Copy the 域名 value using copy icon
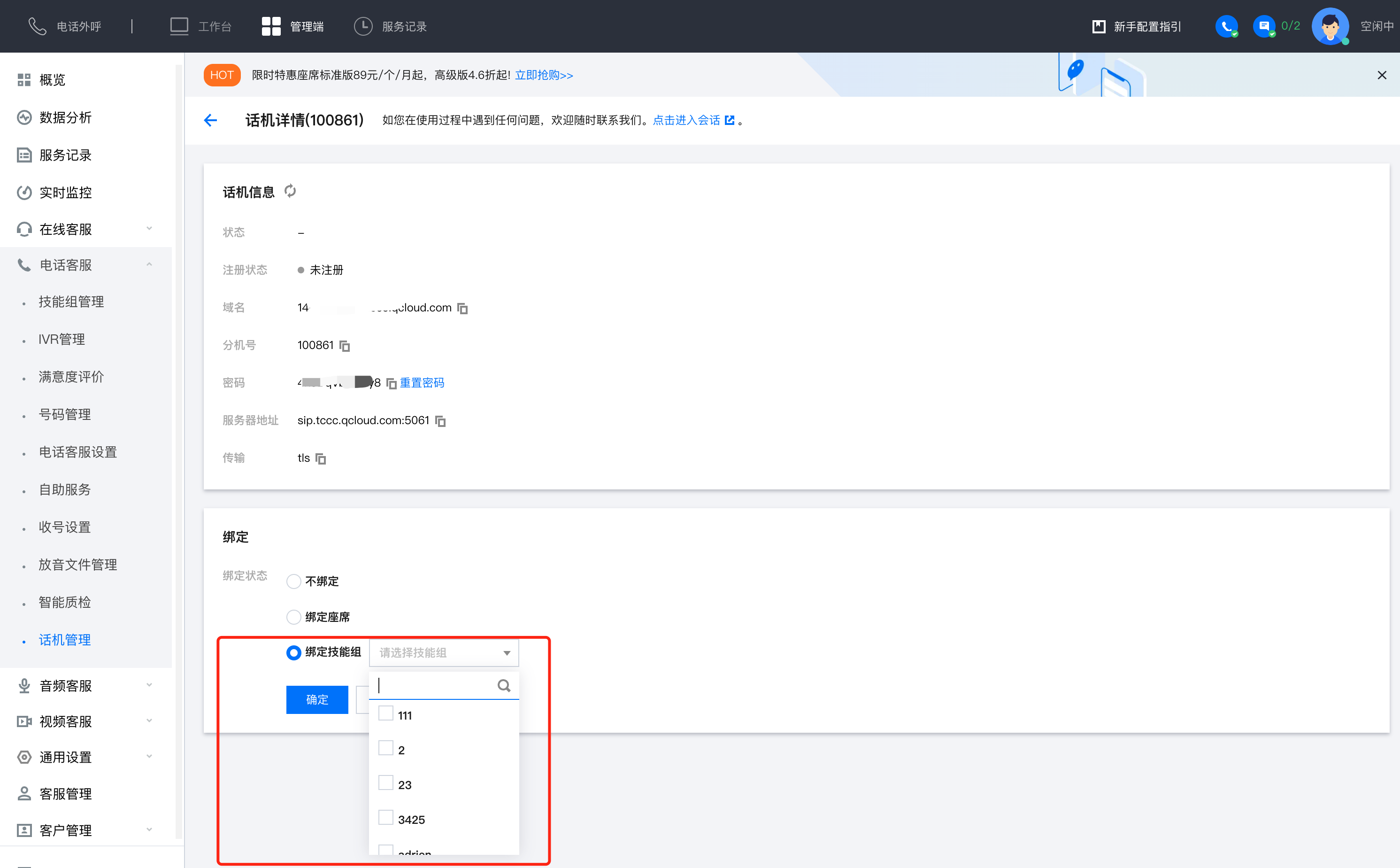This screenshot has height=868, width=1400. pos(462,308)
